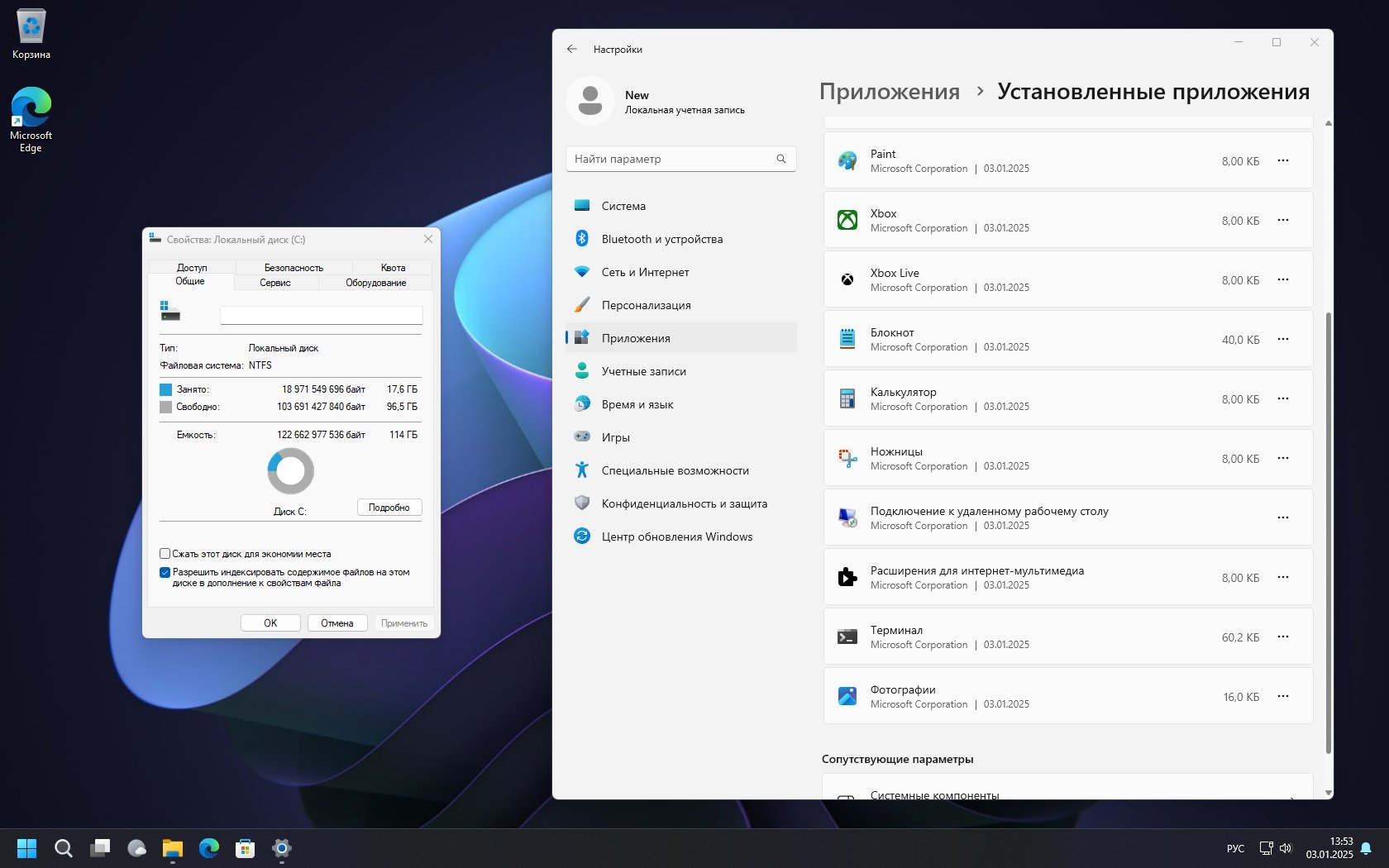The image size is (1389, 868).
Task: Open taskbar Search
Action: click(64, 848)
